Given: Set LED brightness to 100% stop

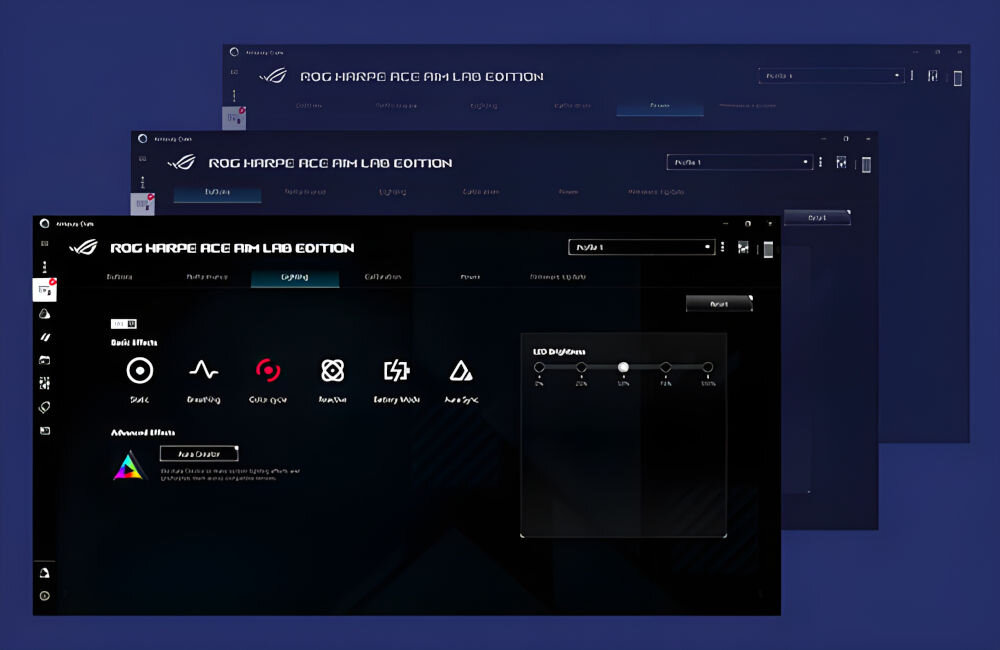Looking at the screenshot, I should (707, 367).
